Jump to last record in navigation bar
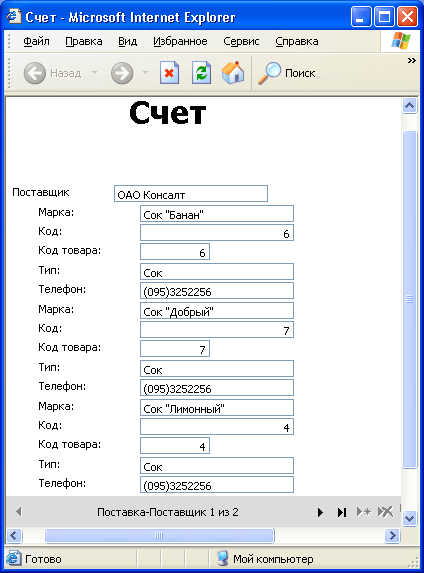The height and width of the screenshot is (573, 424). [342, 512]
